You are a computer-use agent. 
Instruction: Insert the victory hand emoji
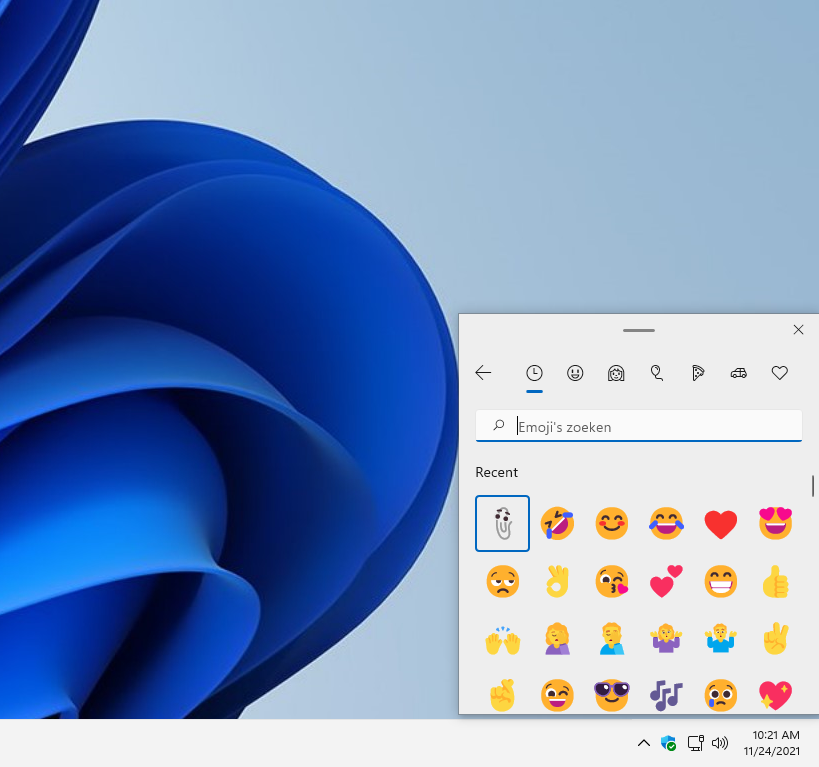click(775, 639)
